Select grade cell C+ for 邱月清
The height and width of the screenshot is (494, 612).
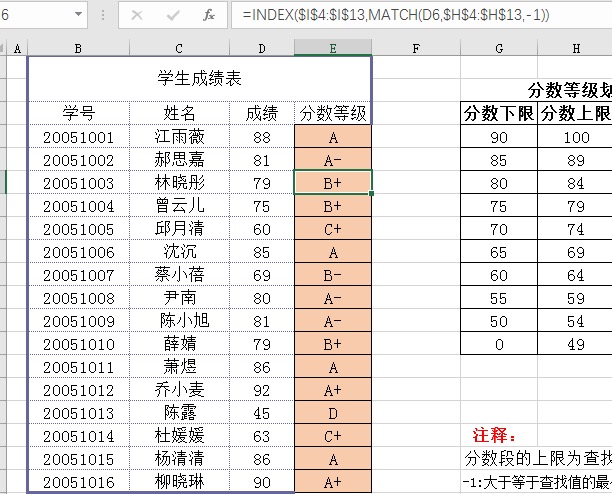[x=333, y=229]
